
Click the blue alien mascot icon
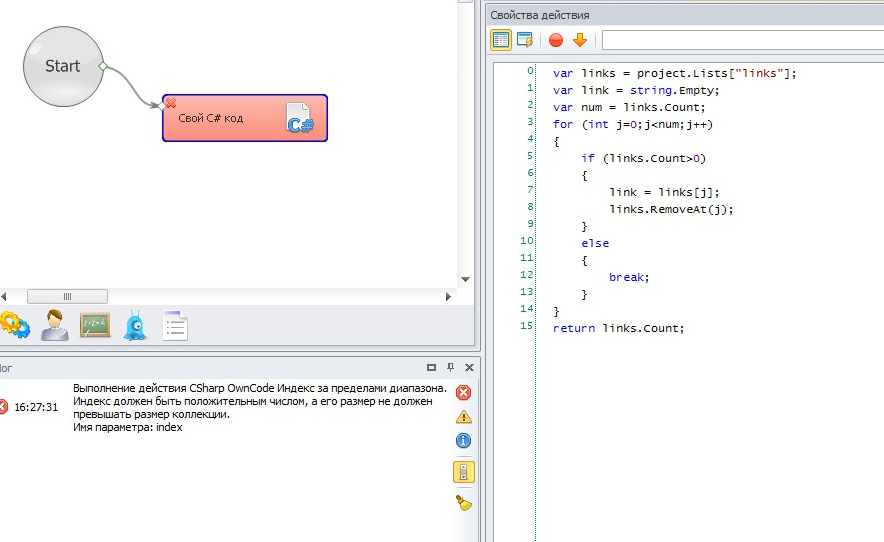[135, 325]
